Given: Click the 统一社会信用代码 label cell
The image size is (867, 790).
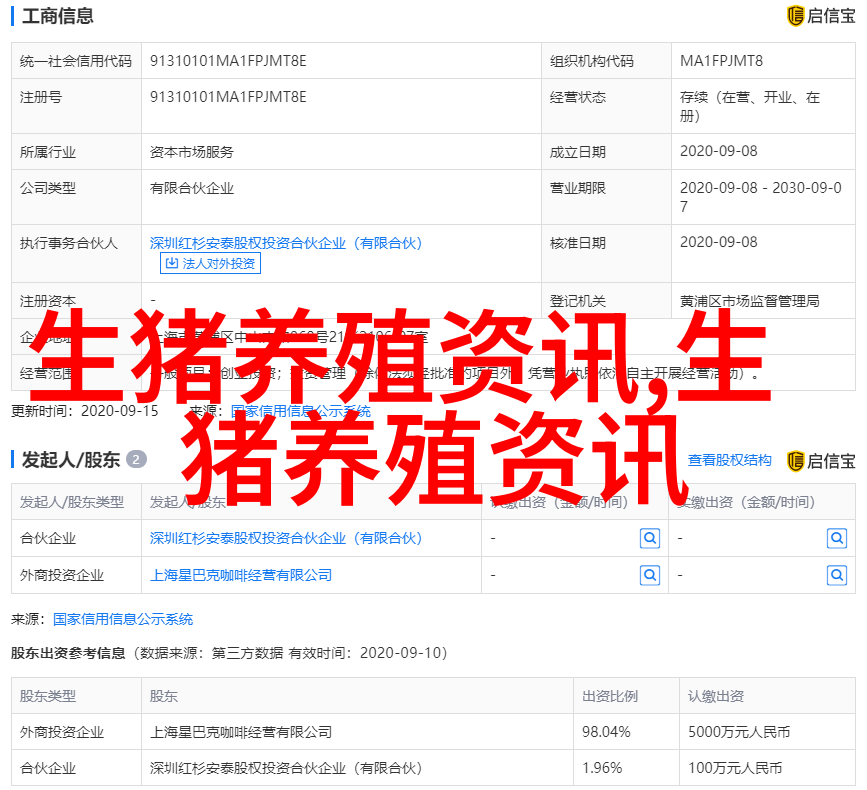Looking at the screenshot, I should click(x=76, y=61).
